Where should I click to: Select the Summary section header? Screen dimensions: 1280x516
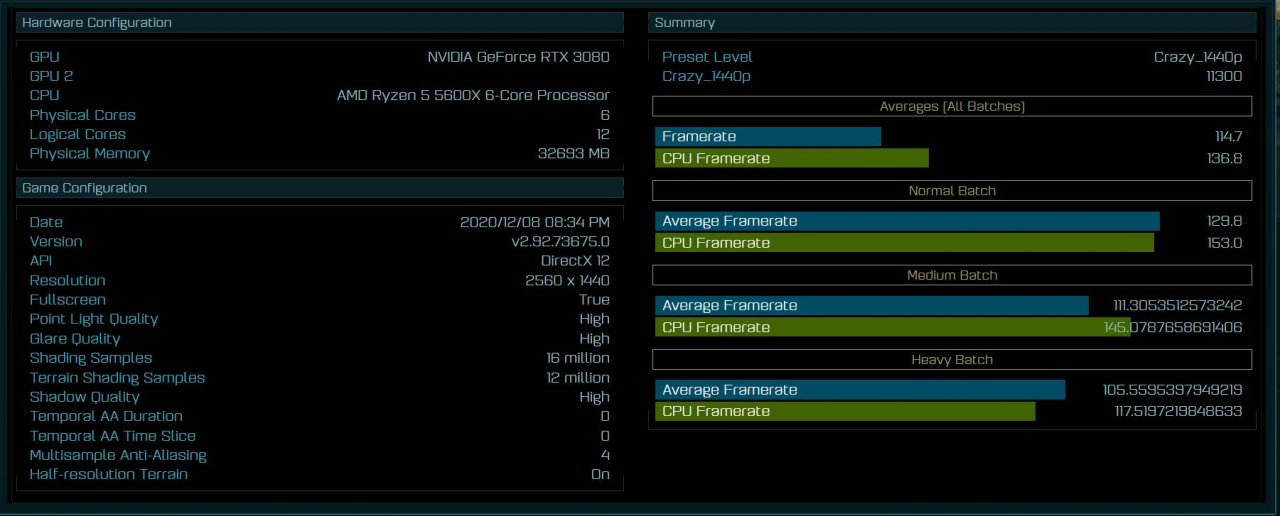(952, 22)
